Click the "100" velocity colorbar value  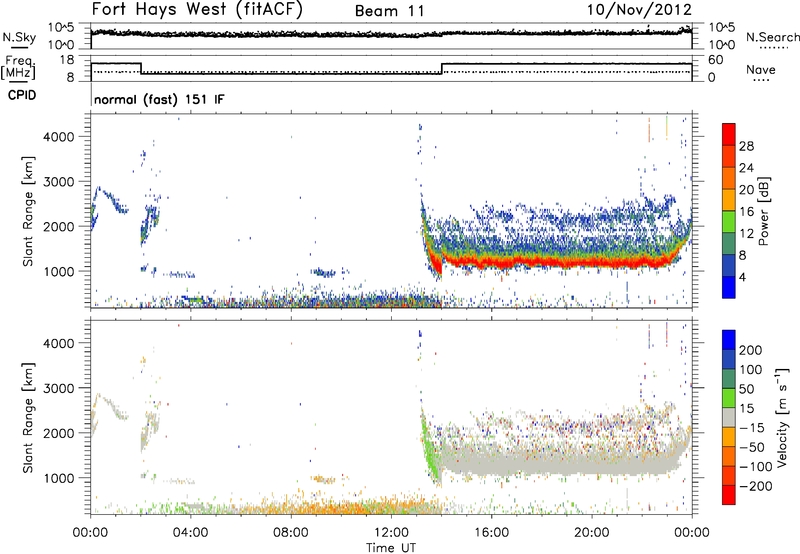(751, 370)
